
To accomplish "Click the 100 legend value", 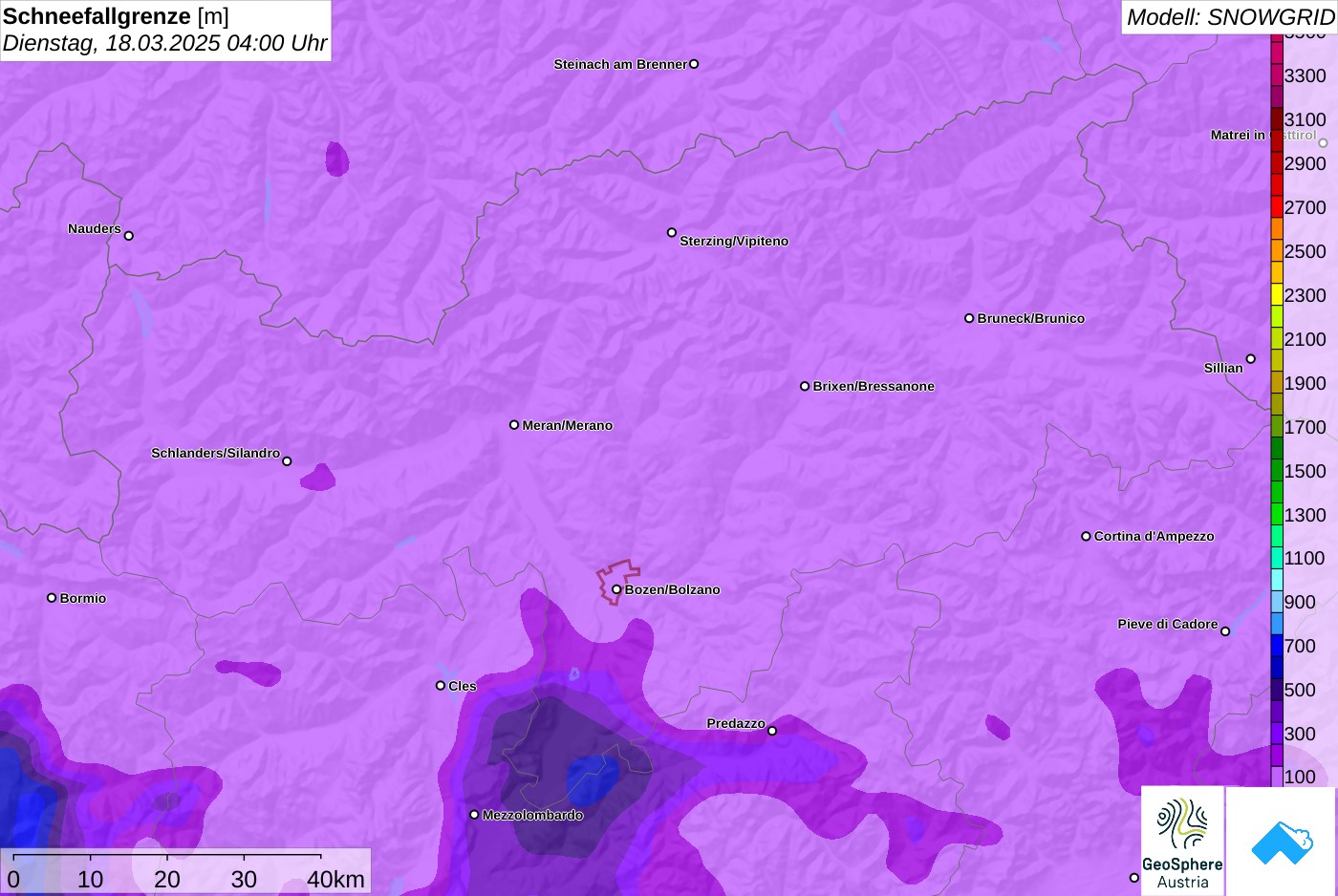I will pyautogui.click(x=1300, y=777).
